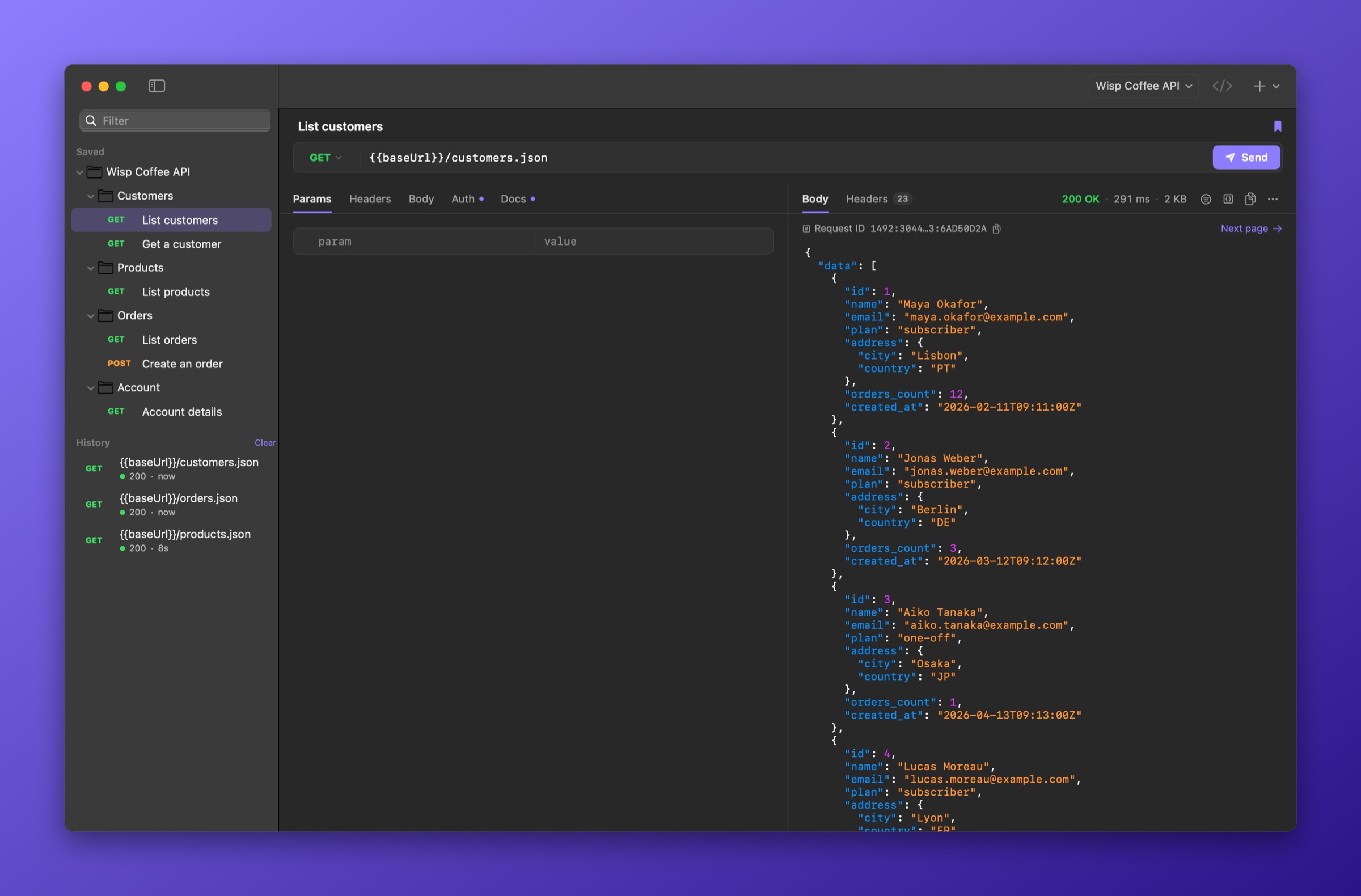Click the Account folder icon

click(x=105, y=388)
